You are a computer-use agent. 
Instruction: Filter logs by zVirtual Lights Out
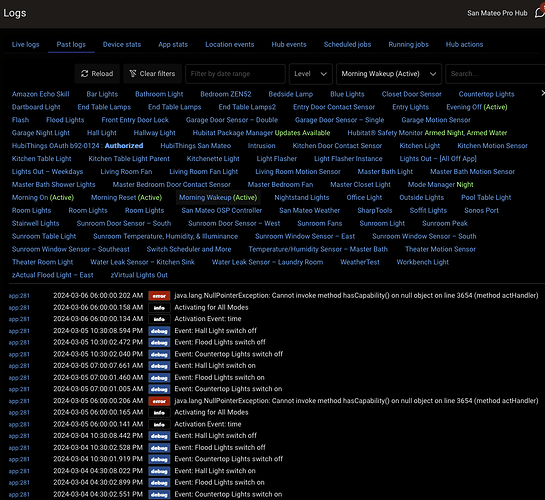click(x=139, y=275)
